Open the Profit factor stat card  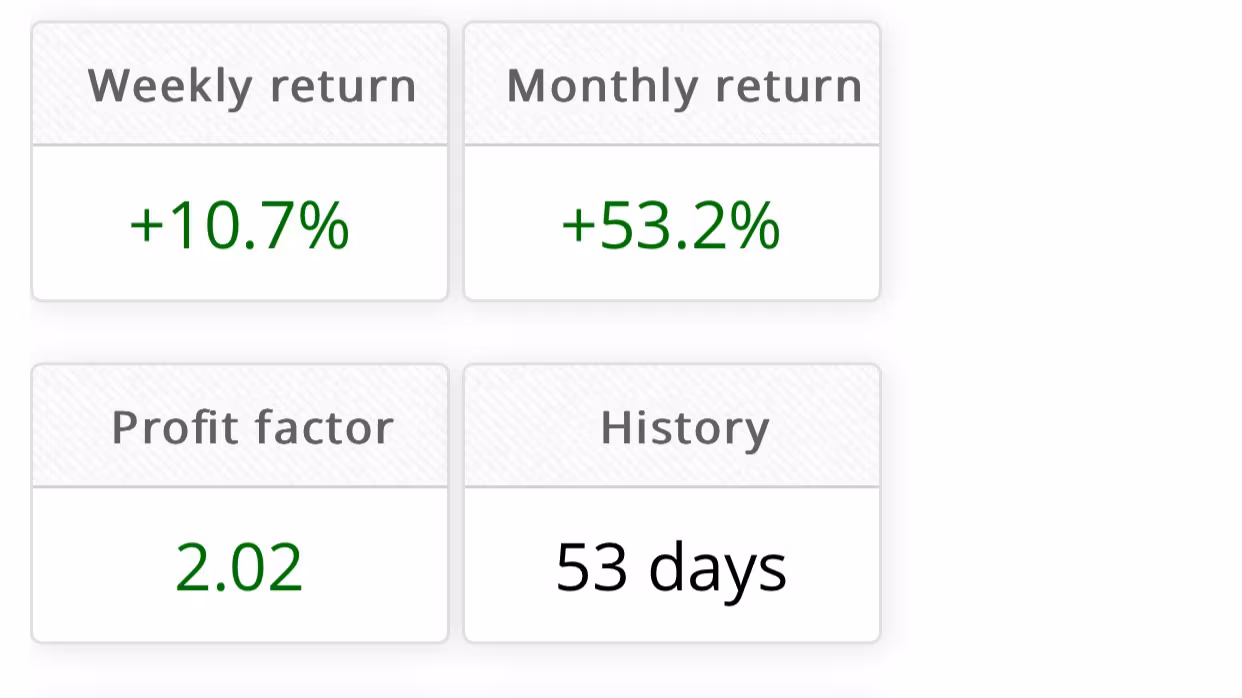point(240,503)
